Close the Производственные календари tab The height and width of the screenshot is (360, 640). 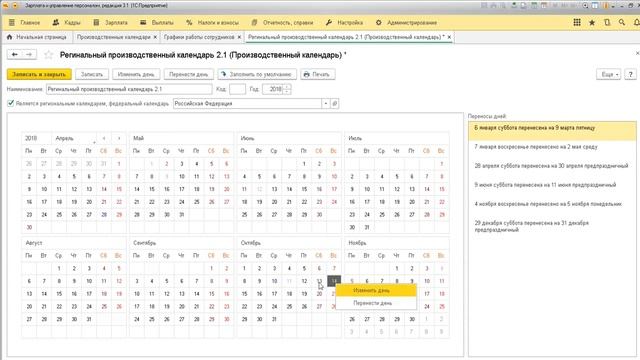155,37
